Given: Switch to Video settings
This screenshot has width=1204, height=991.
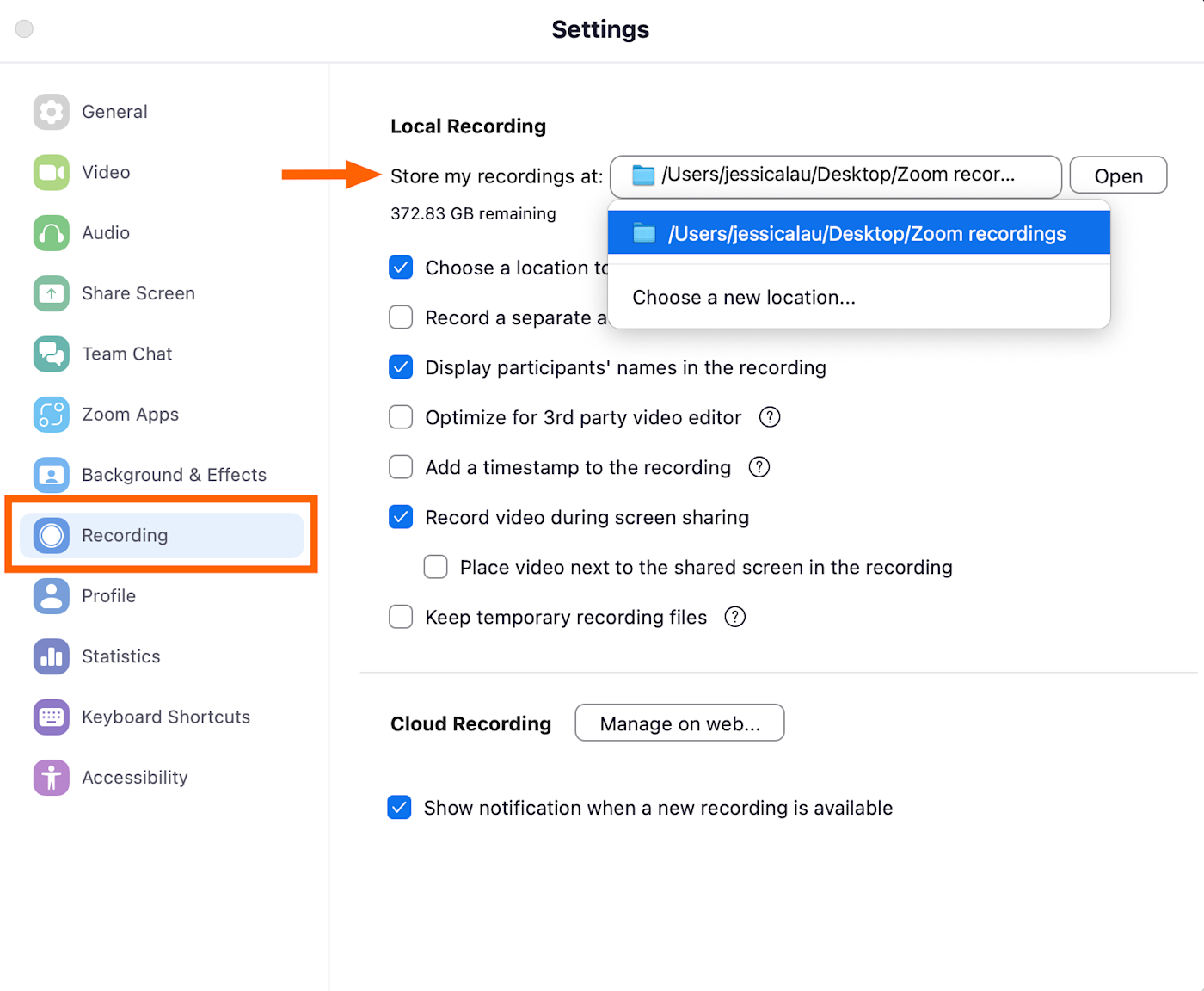Looking at the screenshot, I should tap(162, 172).
